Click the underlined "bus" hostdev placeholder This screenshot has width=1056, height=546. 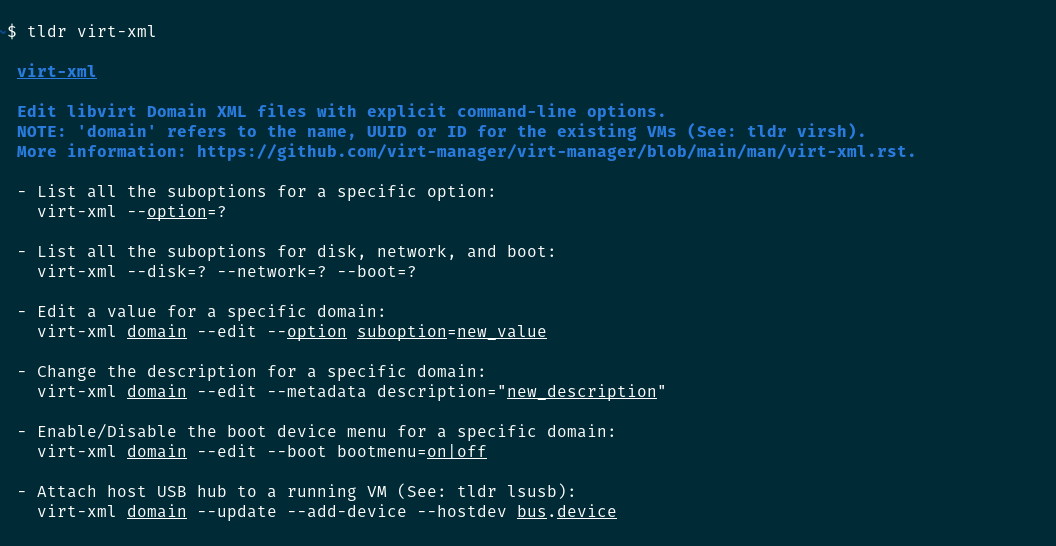[x=531, y=512]
